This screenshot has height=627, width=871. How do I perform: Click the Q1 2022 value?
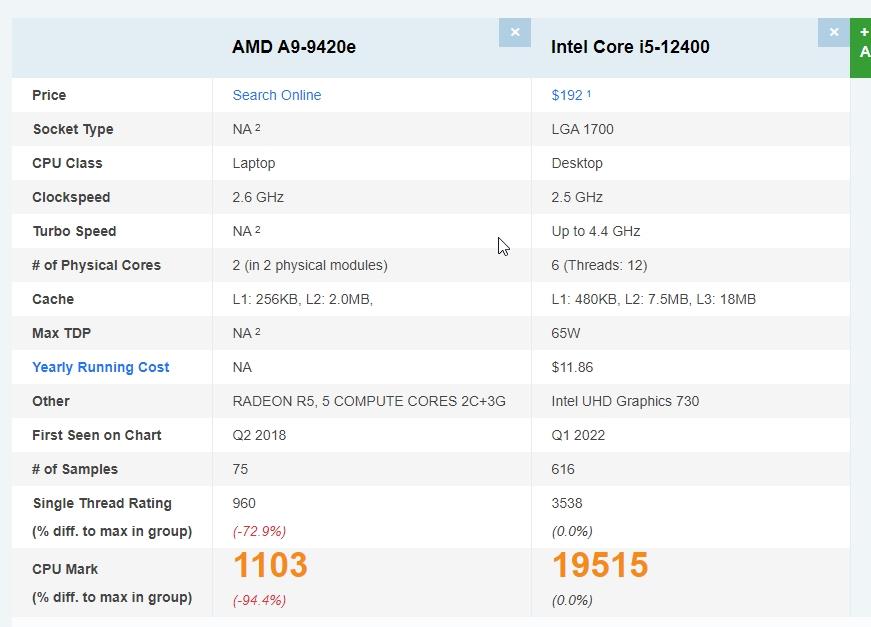pyautogui.click(x=578, y=435)
